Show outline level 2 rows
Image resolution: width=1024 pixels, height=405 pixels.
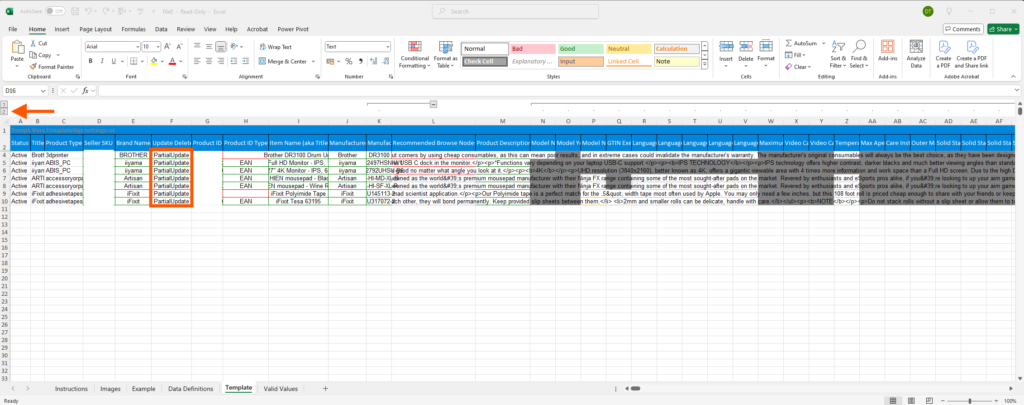pyautogui.click(x=4, y=112)
